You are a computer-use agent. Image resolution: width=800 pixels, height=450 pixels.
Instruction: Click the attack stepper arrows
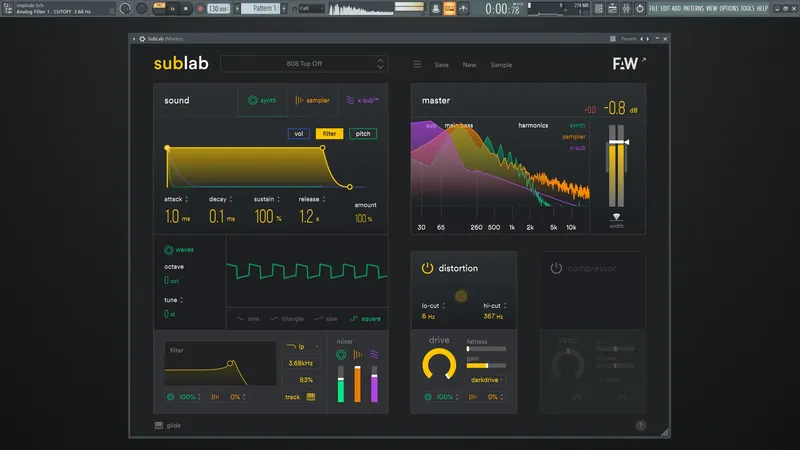186,199
